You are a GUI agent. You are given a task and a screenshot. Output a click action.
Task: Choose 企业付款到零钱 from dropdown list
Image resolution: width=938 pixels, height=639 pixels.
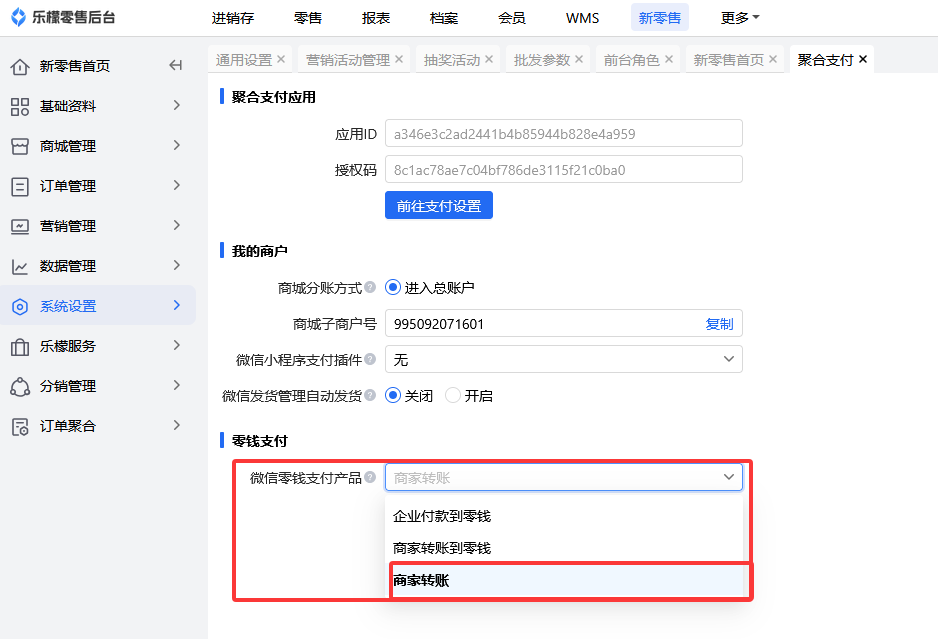click(564, 516)
